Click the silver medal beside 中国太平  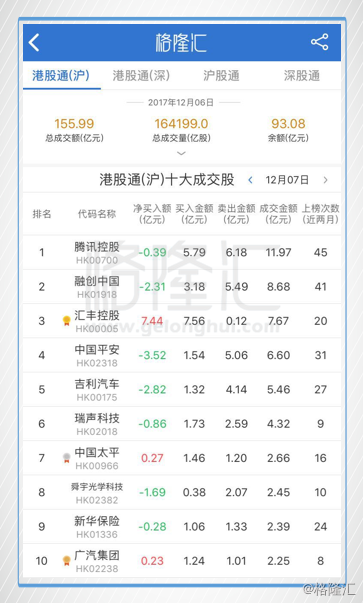[x=67, y=458]
